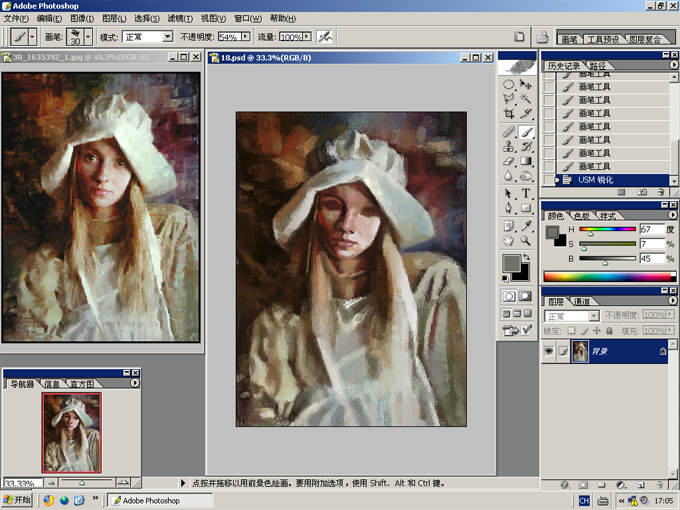Switch to the 色板 tab
The image size is (680, 510).
point(582,216)
